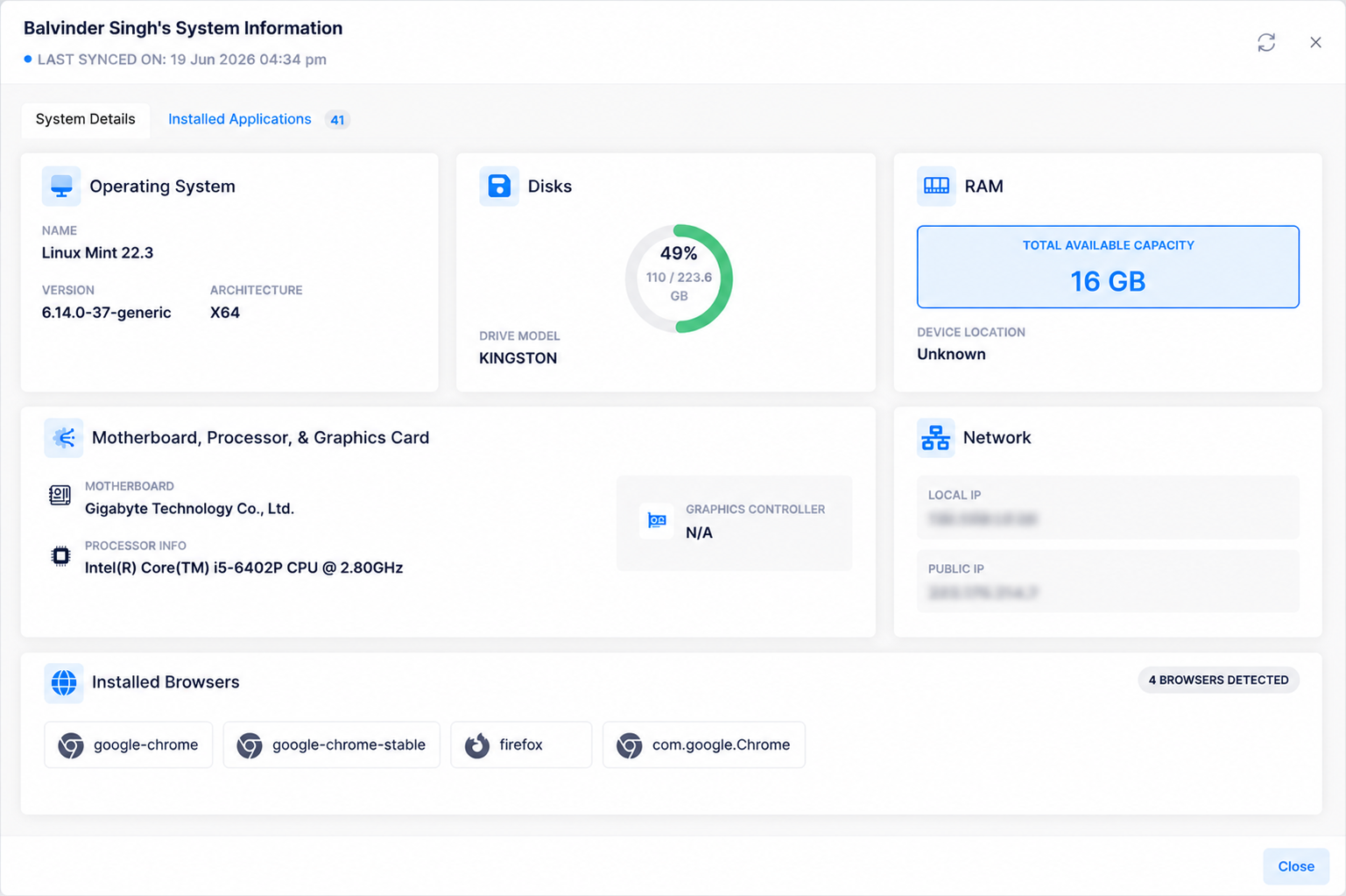Screen dimensions: 1346x896
Task: Click the blurred Public IP value
Action: coord(983,593)
